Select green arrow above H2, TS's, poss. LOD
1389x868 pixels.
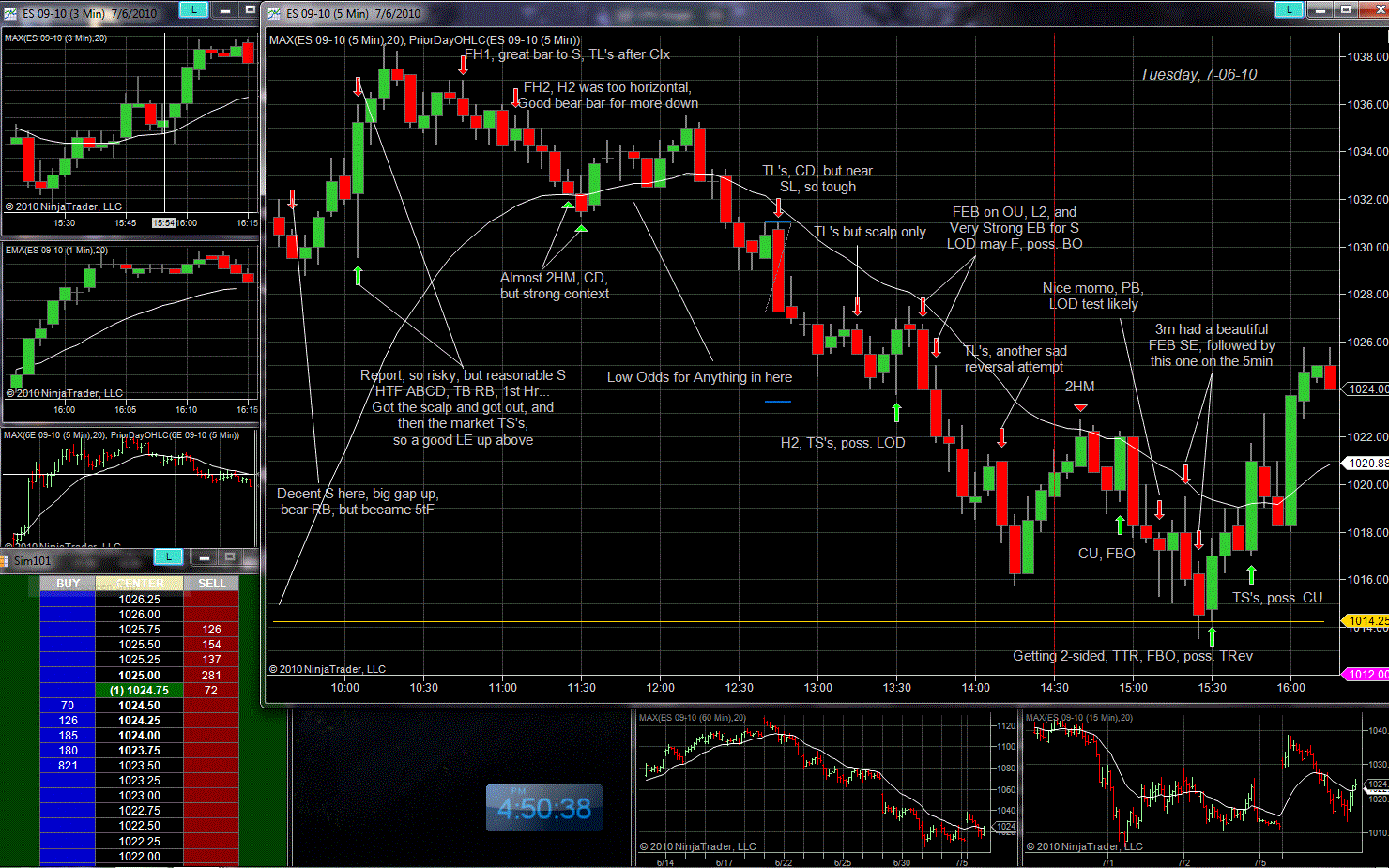(897, 412)
